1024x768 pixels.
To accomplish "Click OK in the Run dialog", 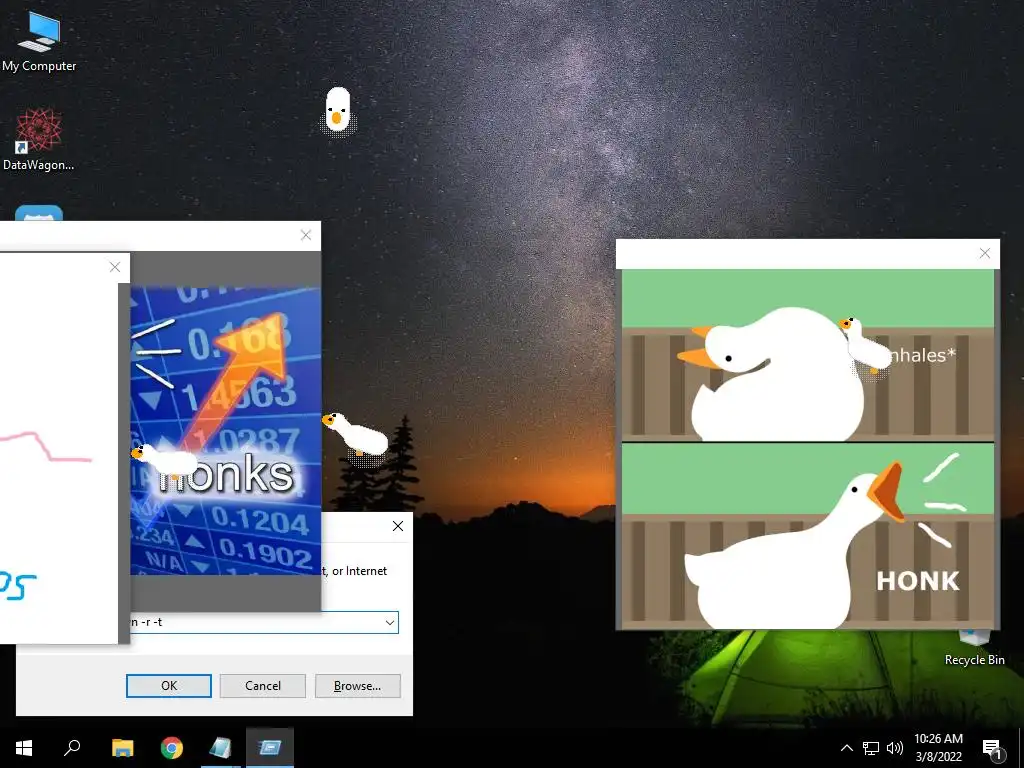I will tap(168, 686).
